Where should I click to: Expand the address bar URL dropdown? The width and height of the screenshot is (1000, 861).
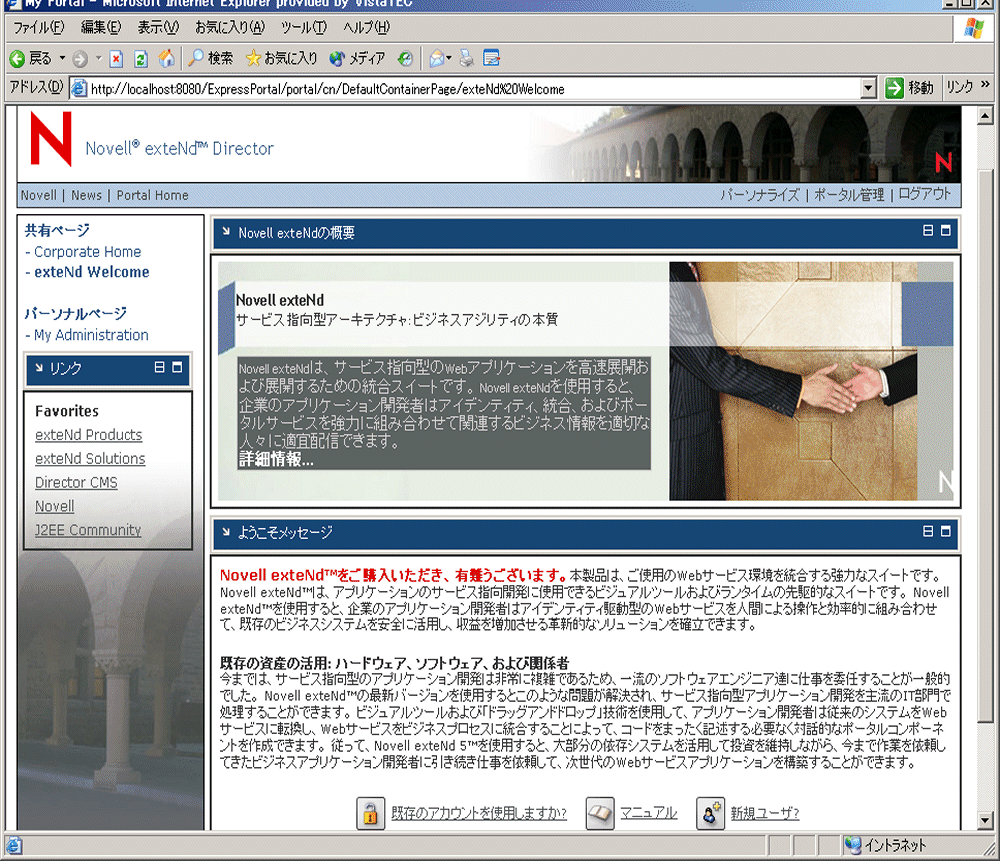868,89
